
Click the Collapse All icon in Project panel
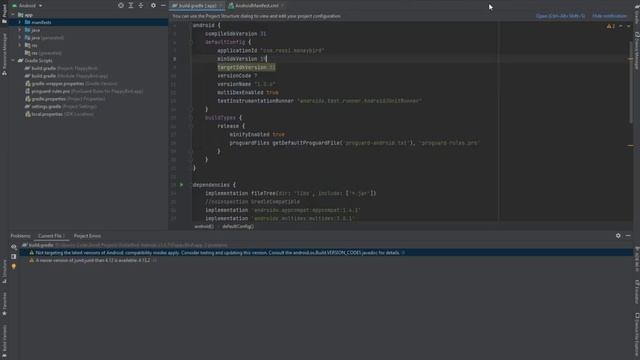pyautogui.click(x=141, y=5)
